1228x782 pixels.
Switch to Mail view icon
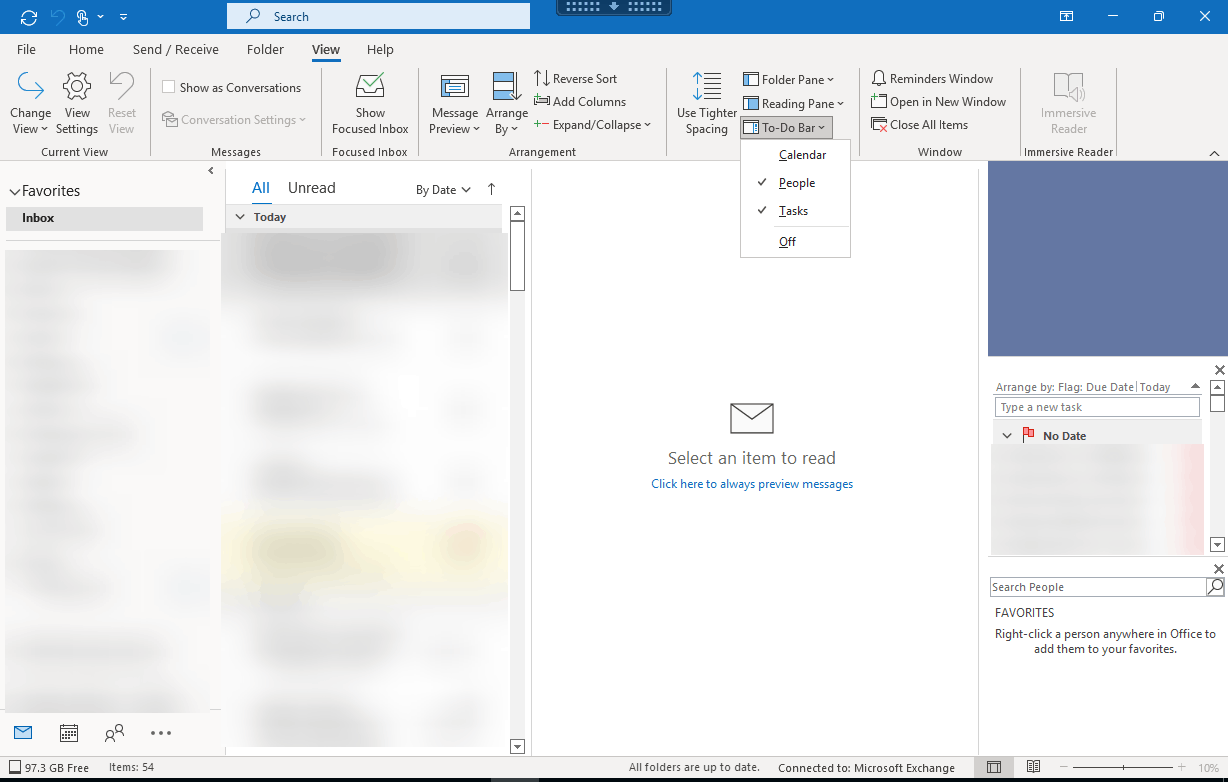pos(22,733)
